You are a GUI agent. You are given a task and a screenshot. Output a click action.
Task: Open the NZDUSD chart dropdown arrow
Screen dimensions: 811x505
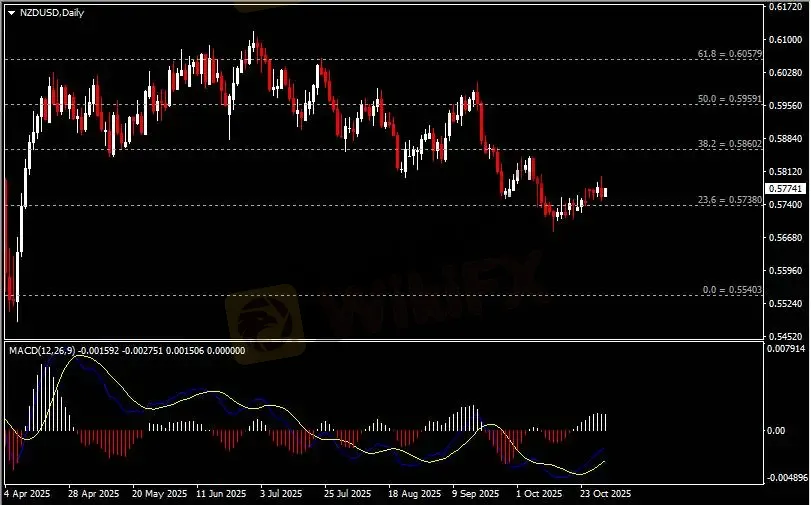[x=12, y=13]
